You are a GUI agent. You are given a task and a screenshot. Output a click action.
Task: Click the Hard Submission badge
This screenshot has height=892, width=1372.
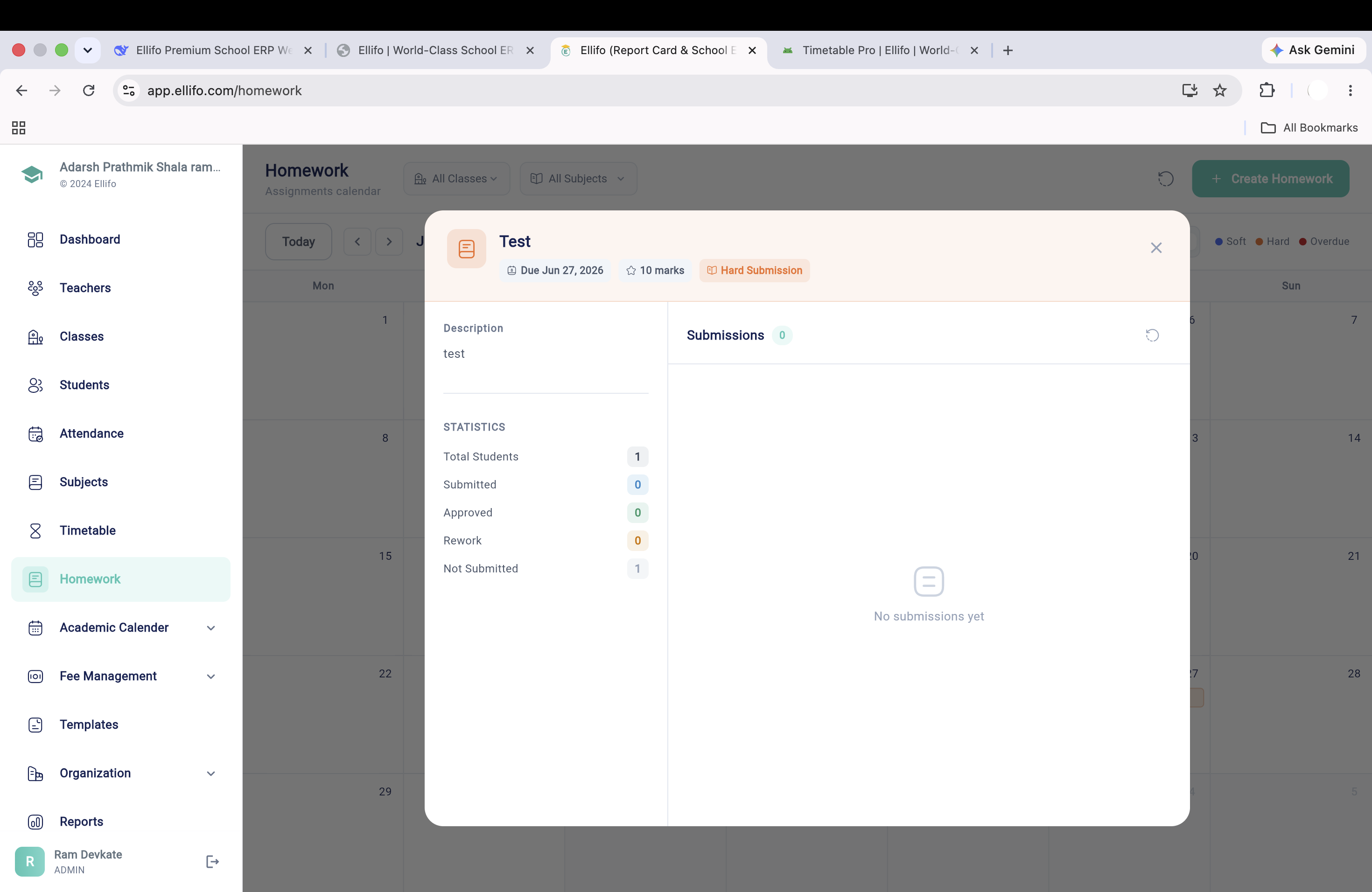[x=754, y=270]
